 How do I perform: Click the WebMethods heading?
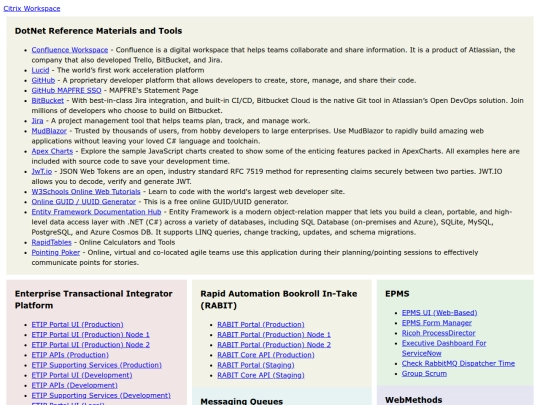click(x=414, y=400)
